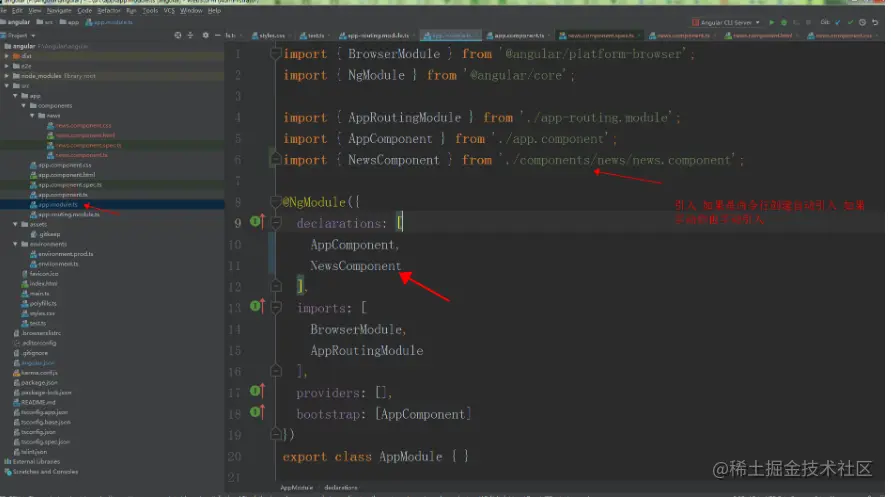The image size is (891, 497).
Task: Click the collapse all icon in Project panel
Action: pyautogui.click(x=190, y=35)
